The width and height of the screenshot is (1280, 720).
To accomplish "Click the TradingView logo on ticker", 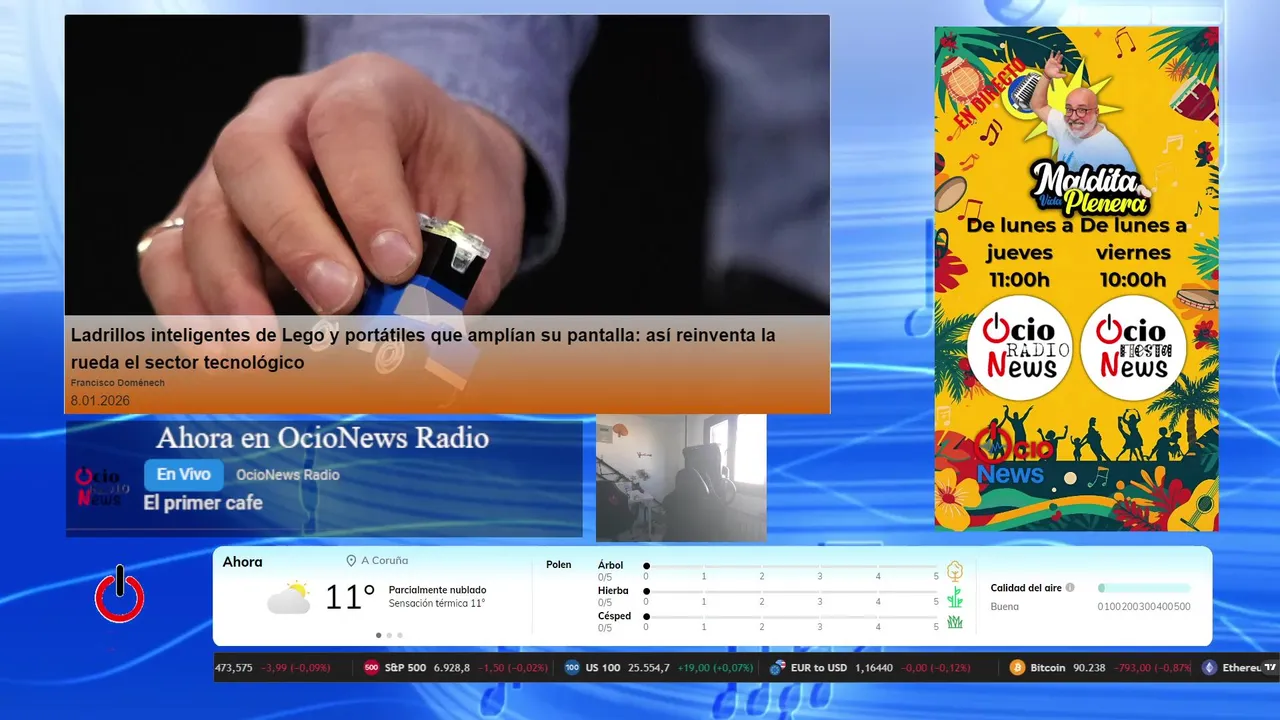I will click(x=1270, y=667).
